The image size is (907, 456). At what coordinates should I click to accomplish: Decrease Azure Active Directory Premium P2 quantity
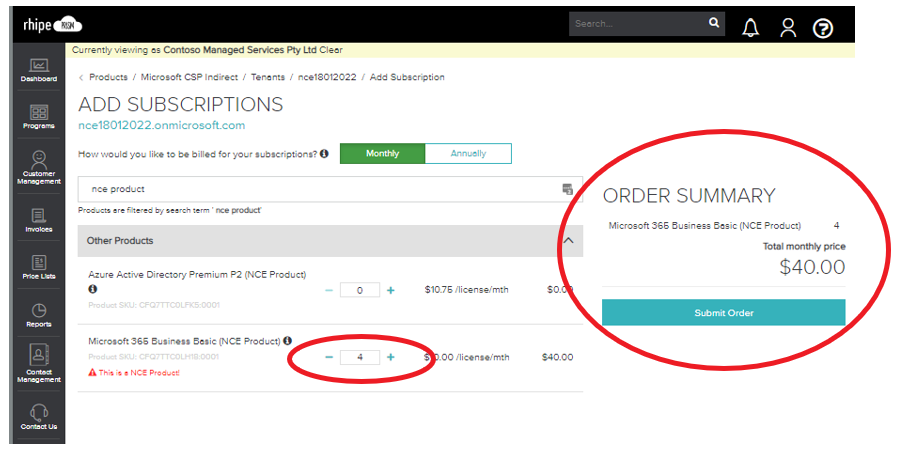(x=329, y=290)
